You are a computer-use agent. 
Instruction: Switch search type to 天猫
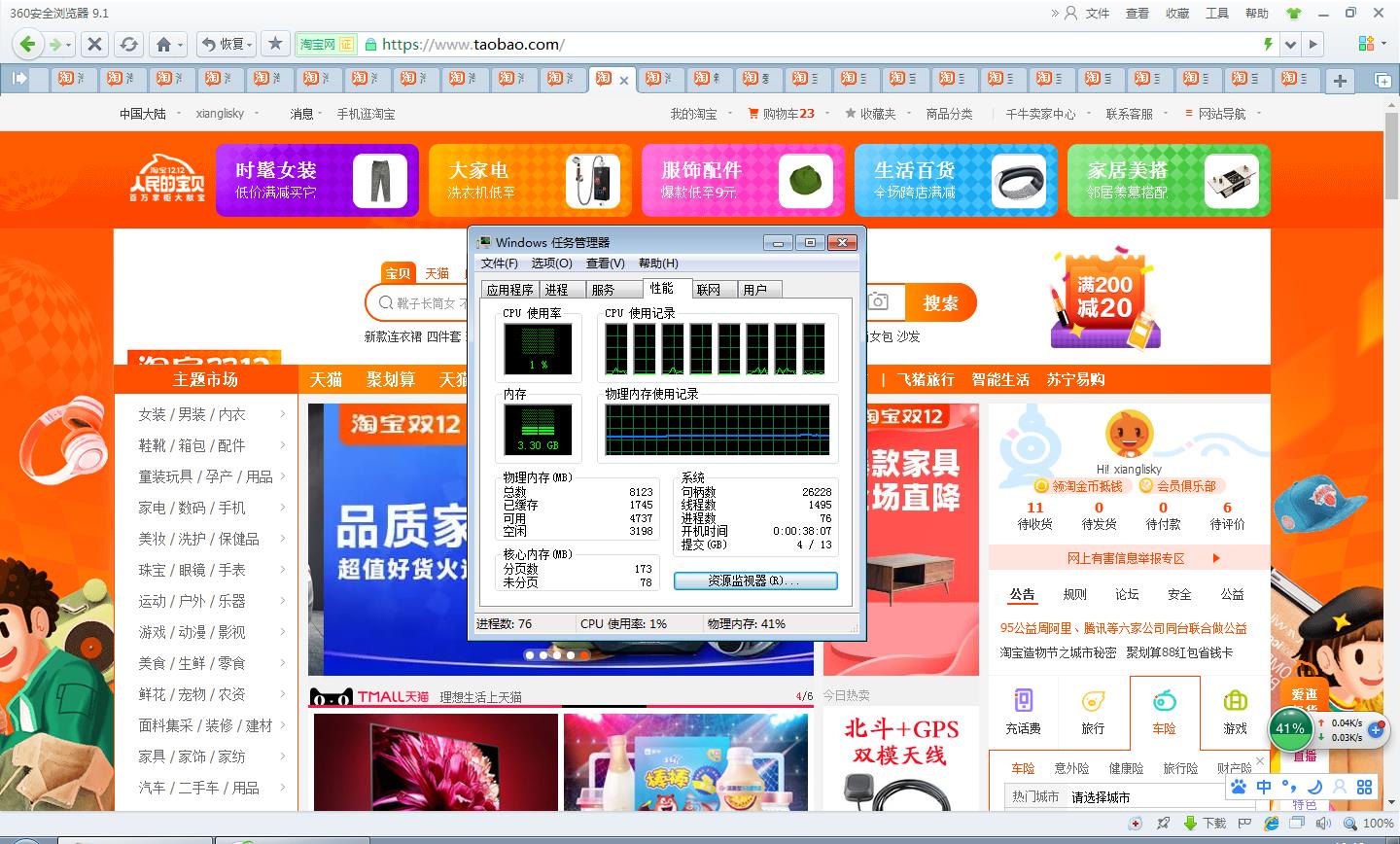pos(437,273)
